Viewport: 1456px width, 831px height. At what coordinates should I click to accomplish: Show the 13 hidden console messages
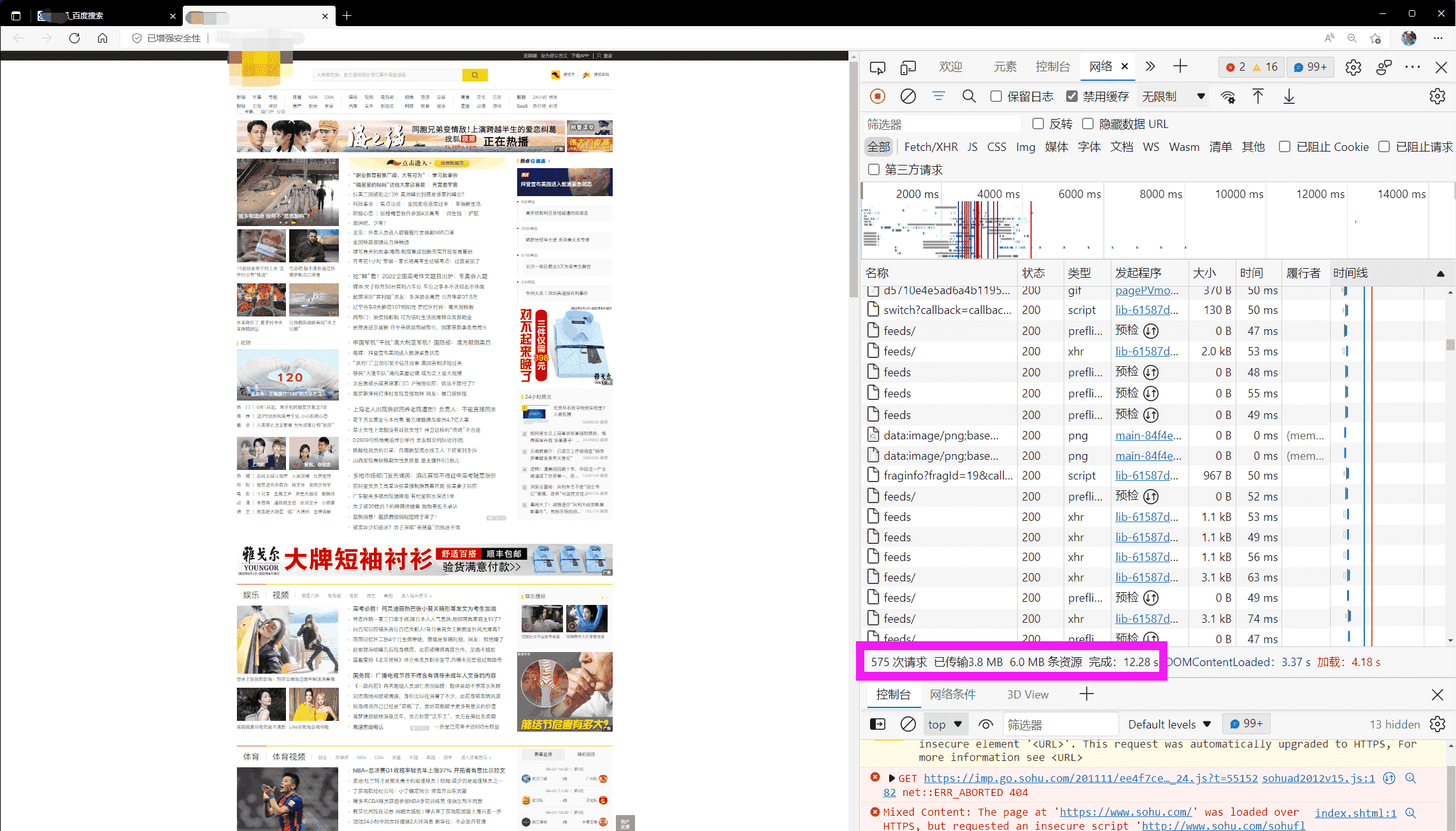[1395, 724]
